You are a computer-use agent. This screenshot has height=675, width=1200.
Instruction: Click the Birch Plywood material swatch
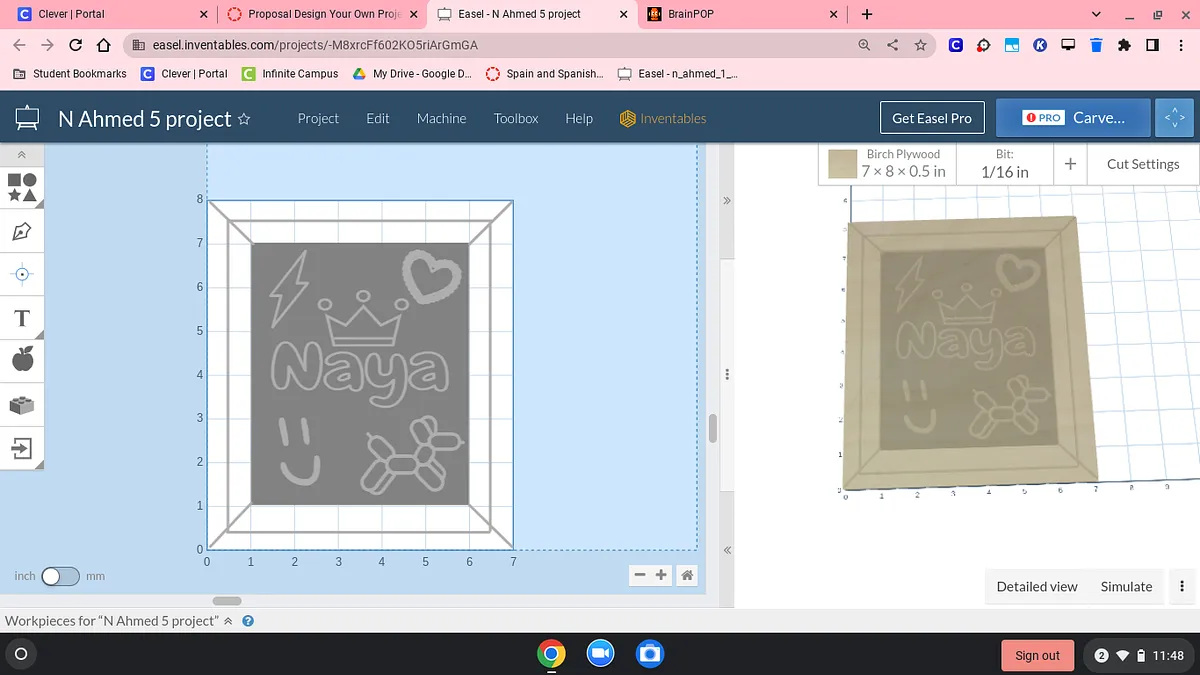tap(843, 164)
